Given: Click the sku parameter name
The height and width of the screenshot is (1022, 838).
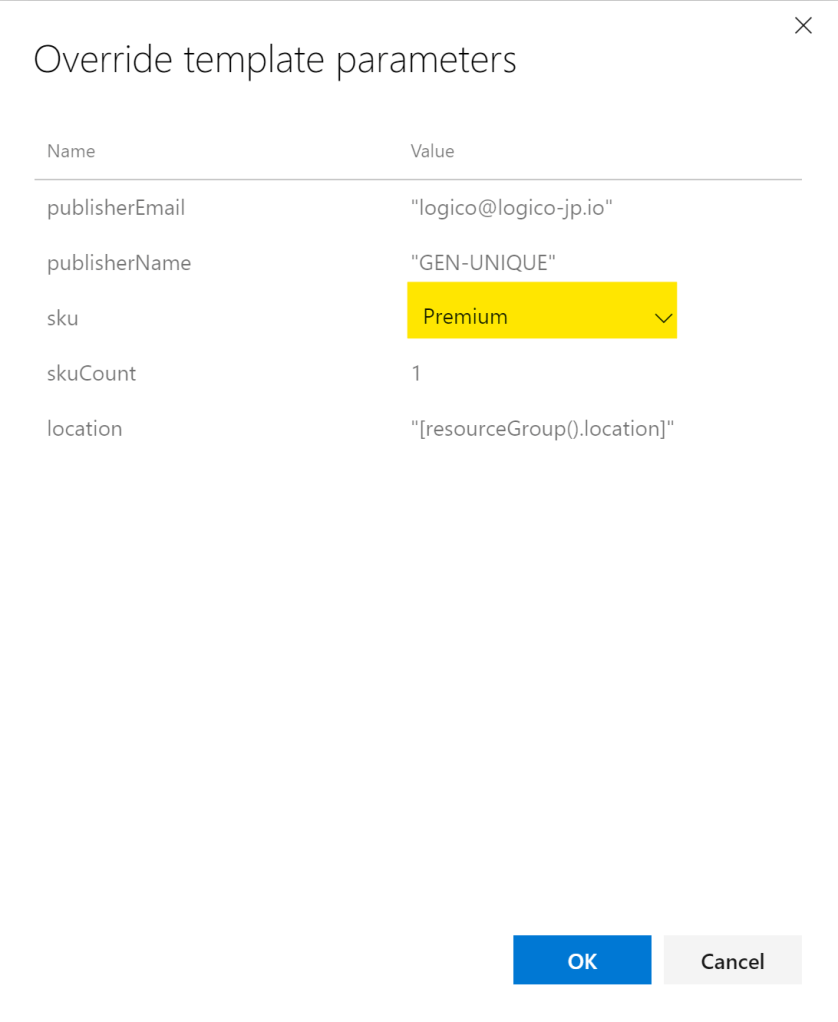Looking at the screenshot, I should click(x=62, y=318).
